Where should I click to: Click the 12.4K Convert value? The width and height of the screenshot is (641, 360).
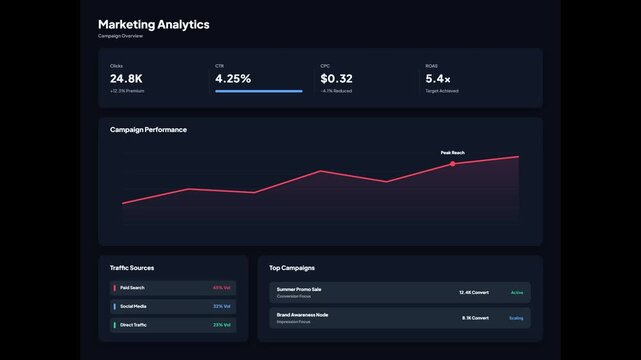coord(474,293)
